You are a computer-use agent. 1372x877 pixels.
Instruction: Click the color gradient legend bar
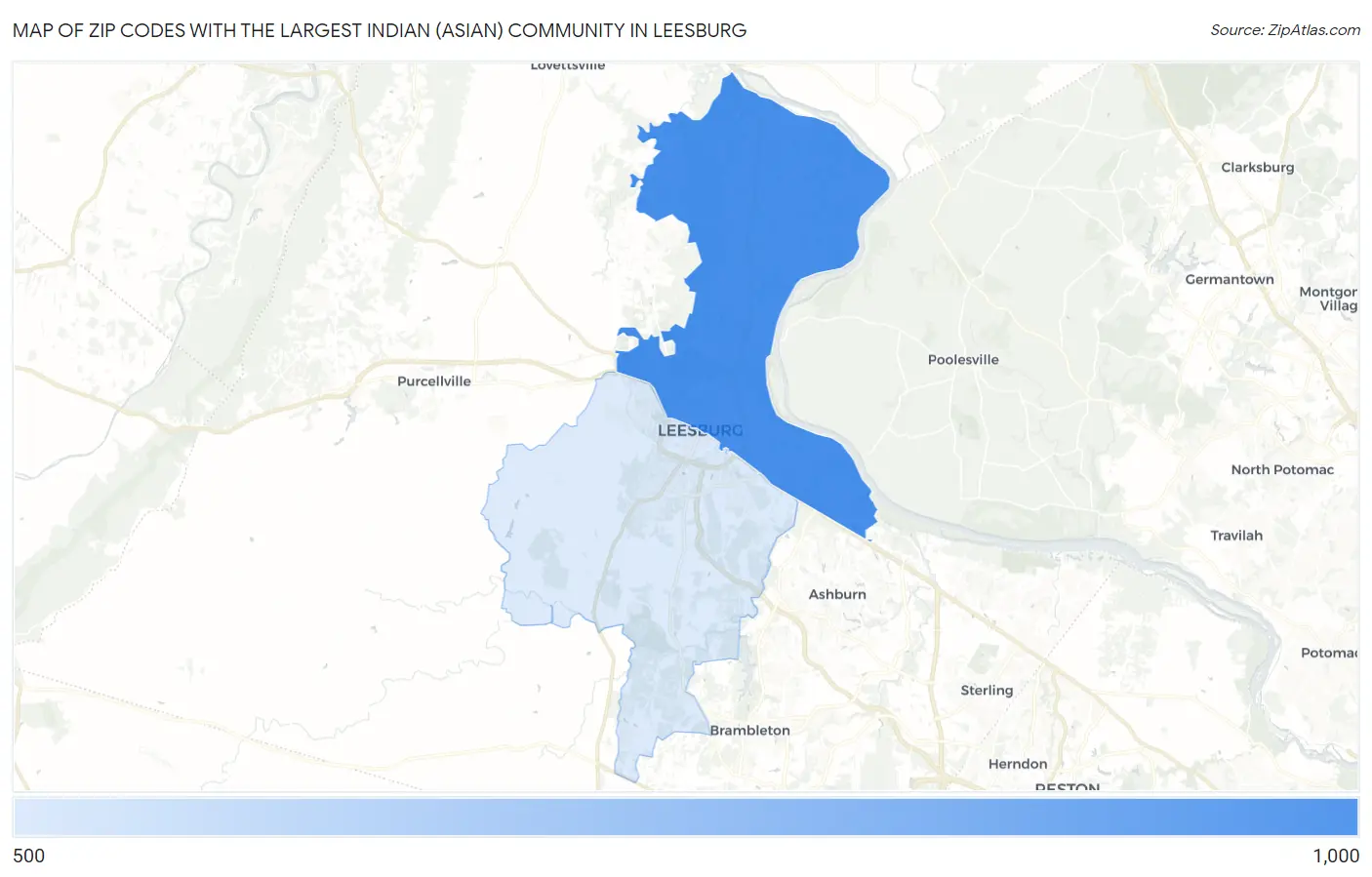click(686, 817)
